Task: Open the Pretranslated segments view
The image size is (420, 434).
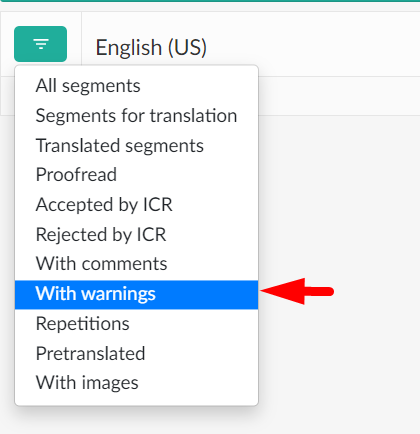Action: [x=136, y=353]
